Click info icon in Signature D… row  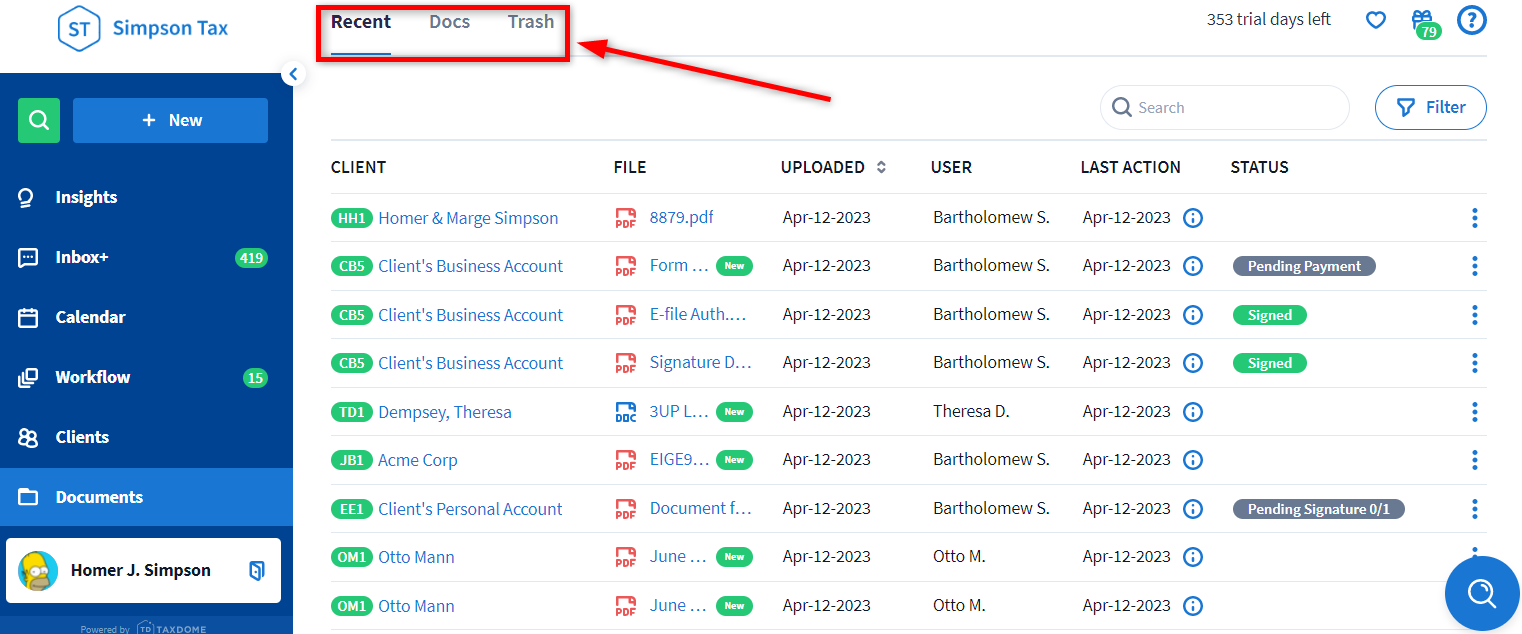[x=1193, y=363]
